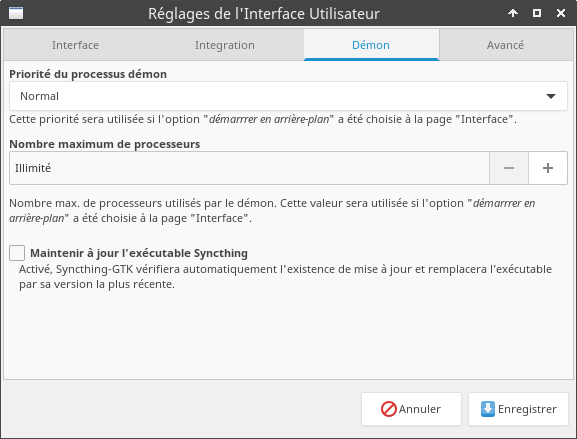
Task: Click the window menu icon in title bar
Action: (16, 13)
